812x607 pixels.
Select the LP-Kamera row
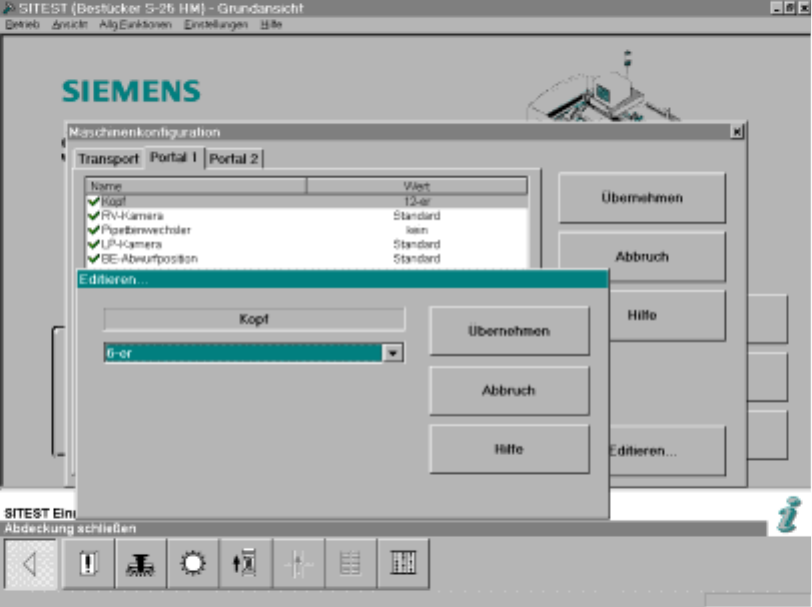coord(307,244)
